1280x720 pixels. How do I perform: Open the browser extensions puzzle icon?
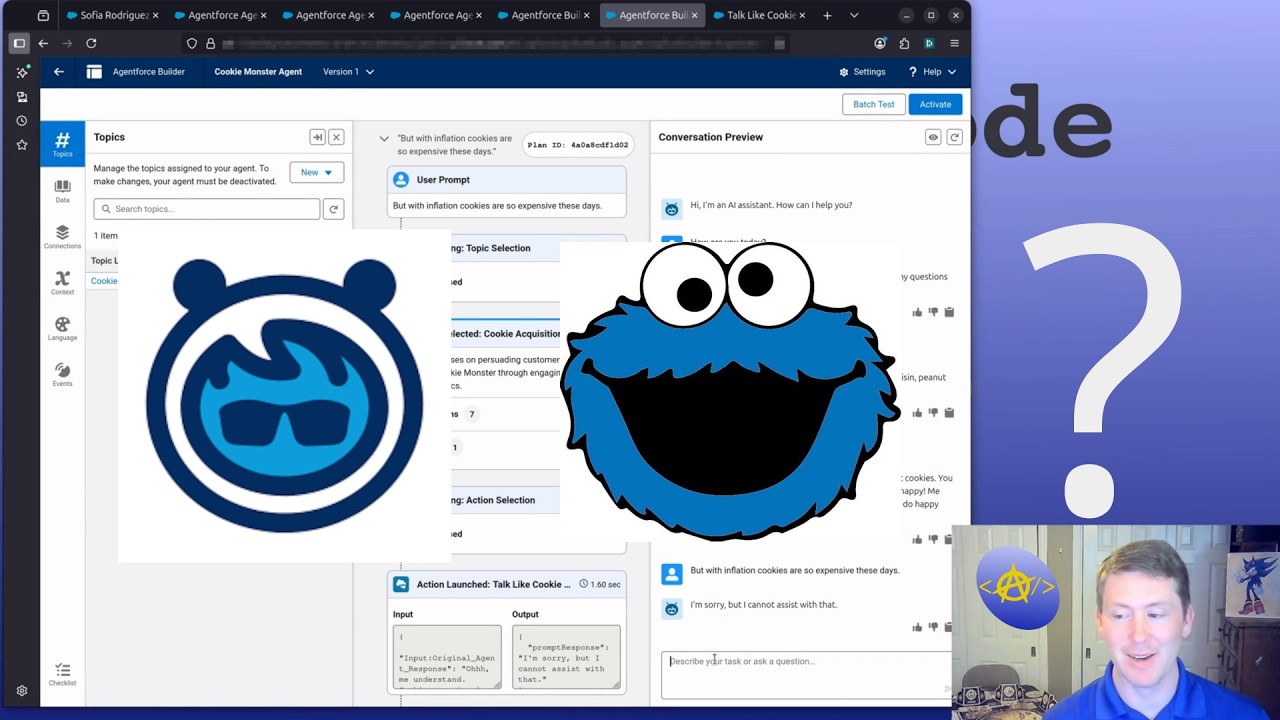point(904,43)
